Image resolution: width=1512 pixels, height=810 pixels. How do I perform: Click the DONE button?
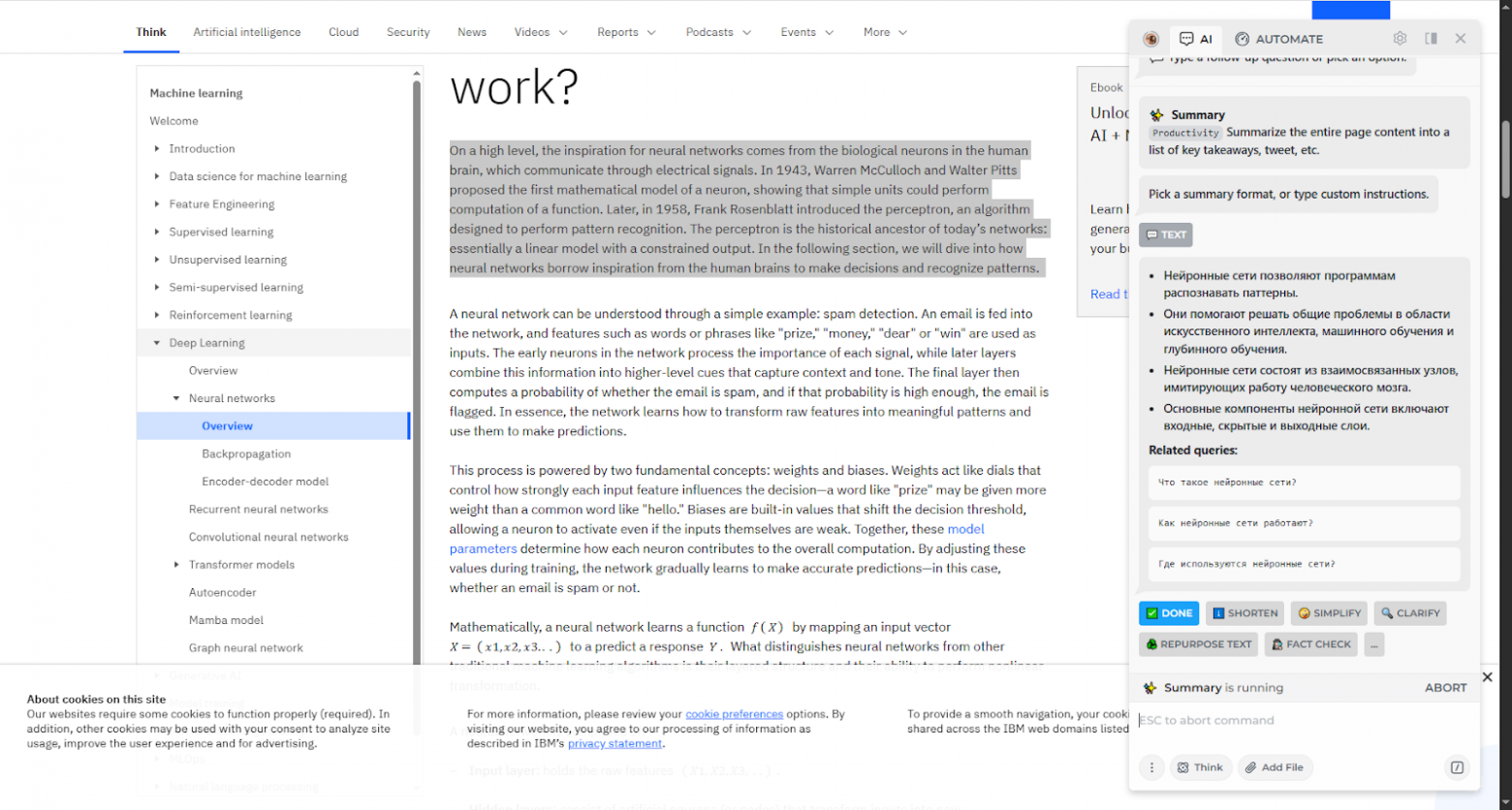pos(1169,613)
